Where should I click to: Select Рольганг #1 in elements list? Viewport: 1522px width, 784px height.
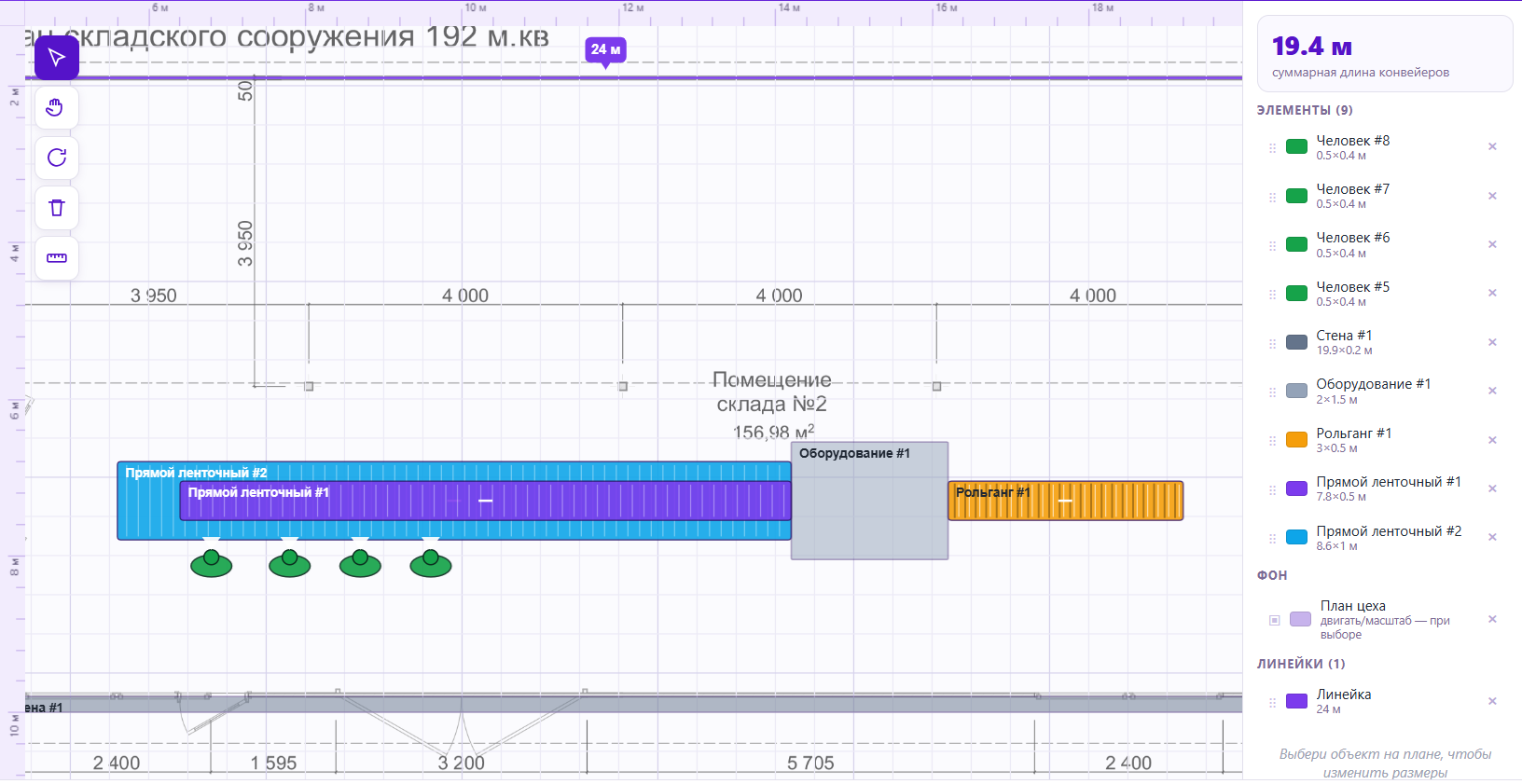tap(1385, 440)
